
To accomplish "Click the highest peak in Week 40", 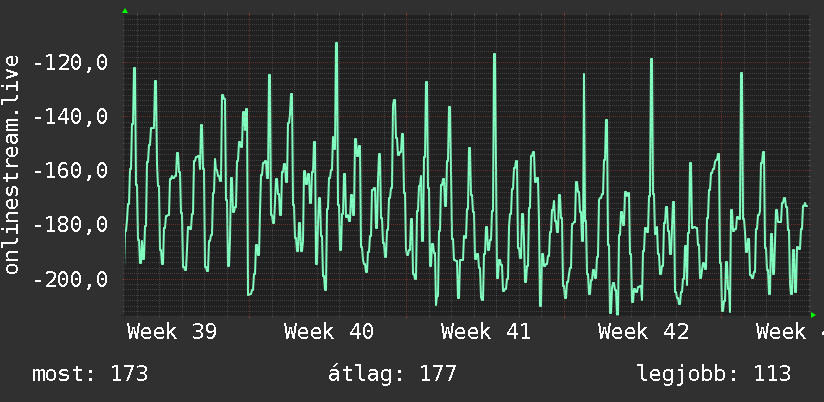I will (336, 44).
